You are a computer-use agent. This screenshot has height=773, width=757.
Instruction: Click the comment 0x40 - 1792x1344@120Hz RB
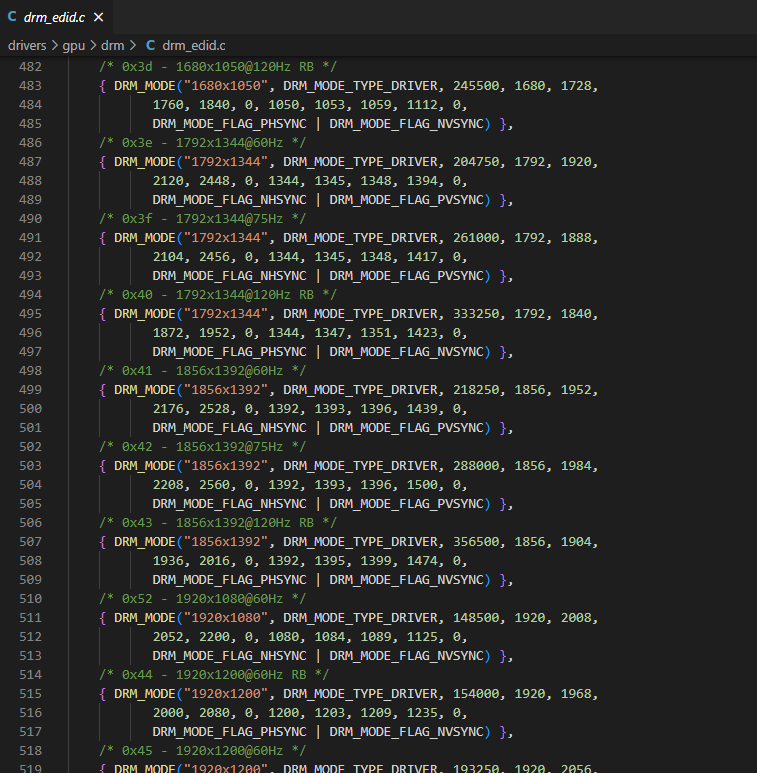tap(218, 295)
